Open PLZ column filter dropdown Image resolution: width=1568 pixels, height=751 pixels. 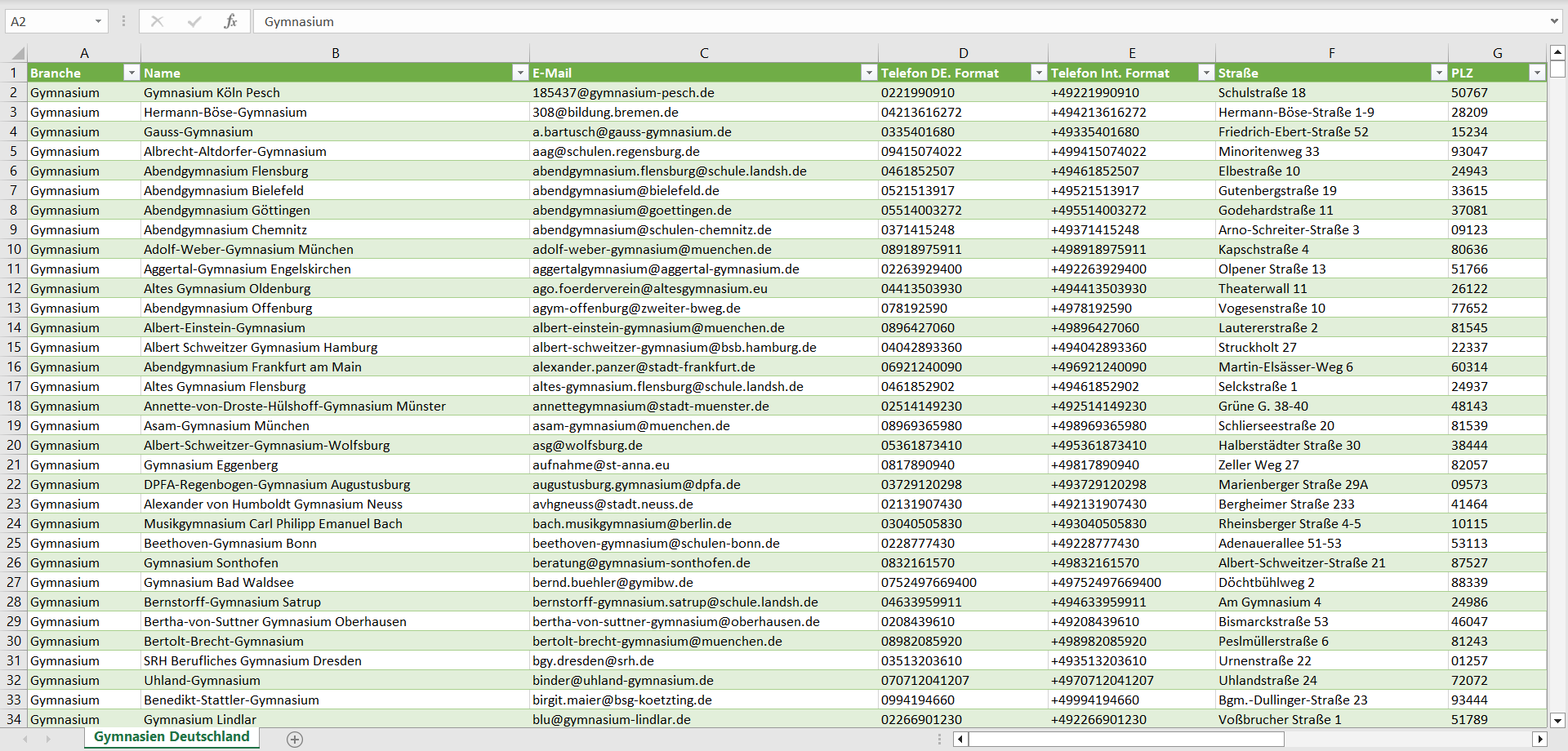(x=1537, y=73)
